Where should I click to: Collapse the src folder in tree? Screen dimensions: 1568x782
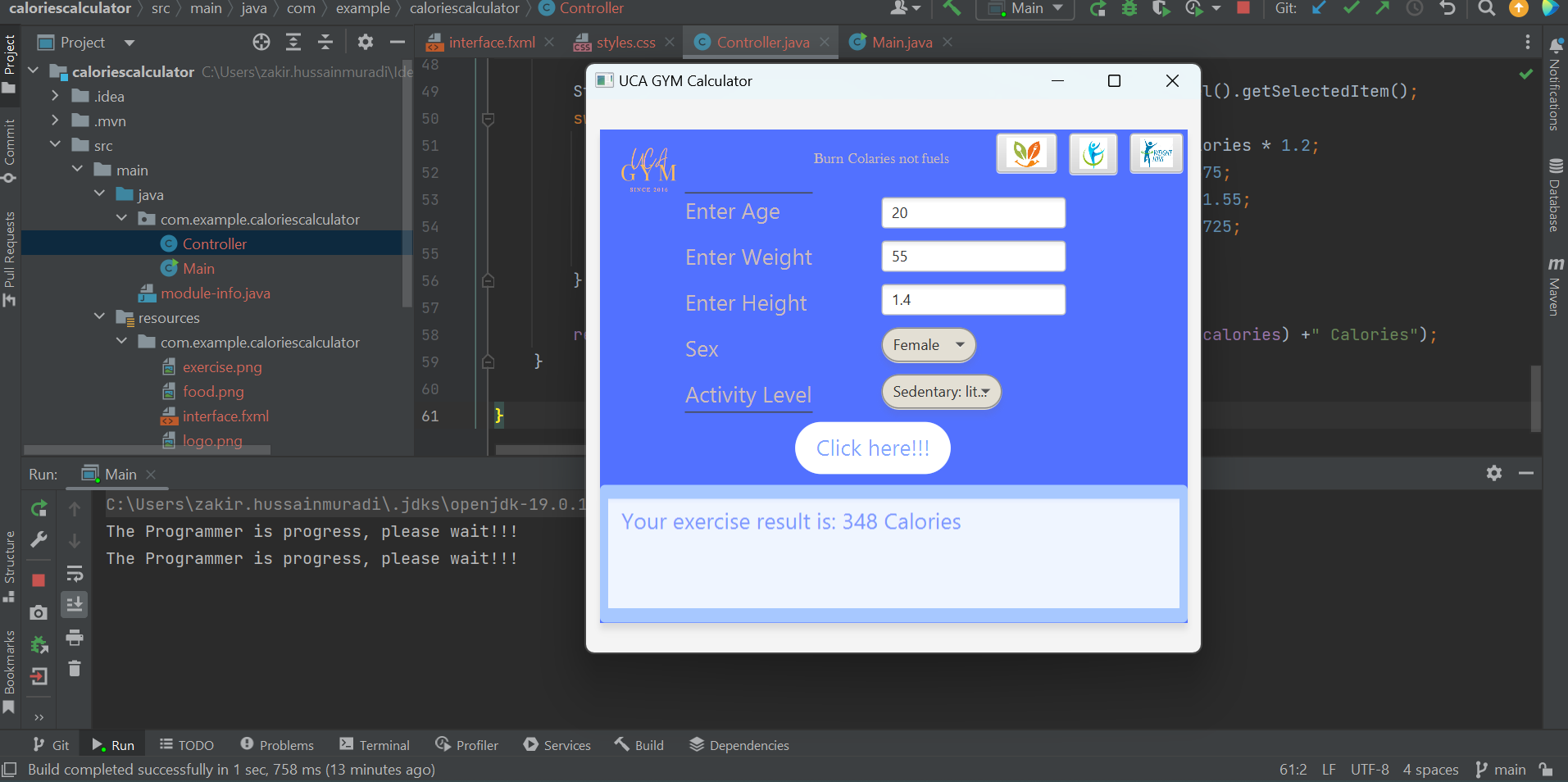[56, 145]
